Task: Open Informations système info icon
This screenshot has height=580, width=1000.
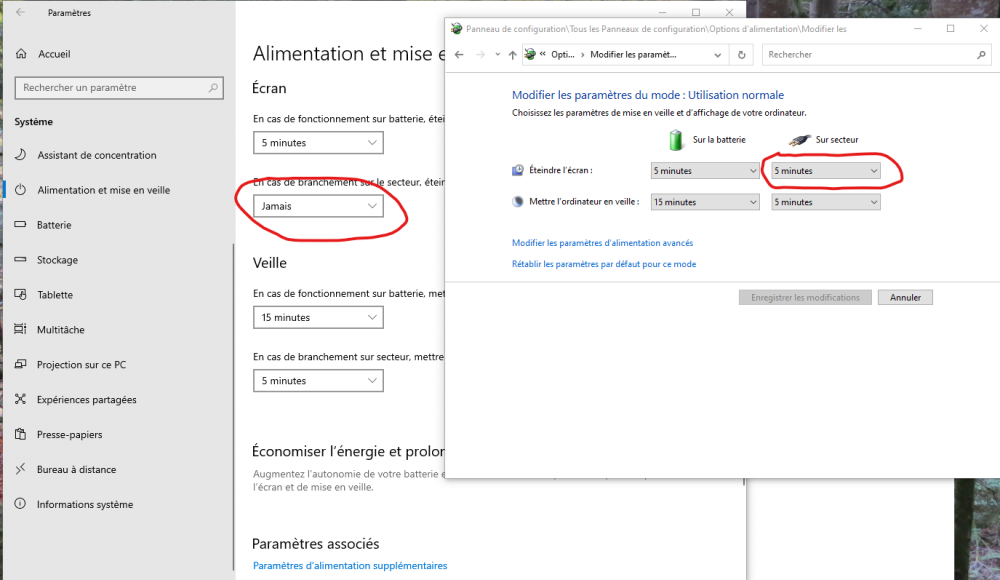Action: [x=20, y=503]
